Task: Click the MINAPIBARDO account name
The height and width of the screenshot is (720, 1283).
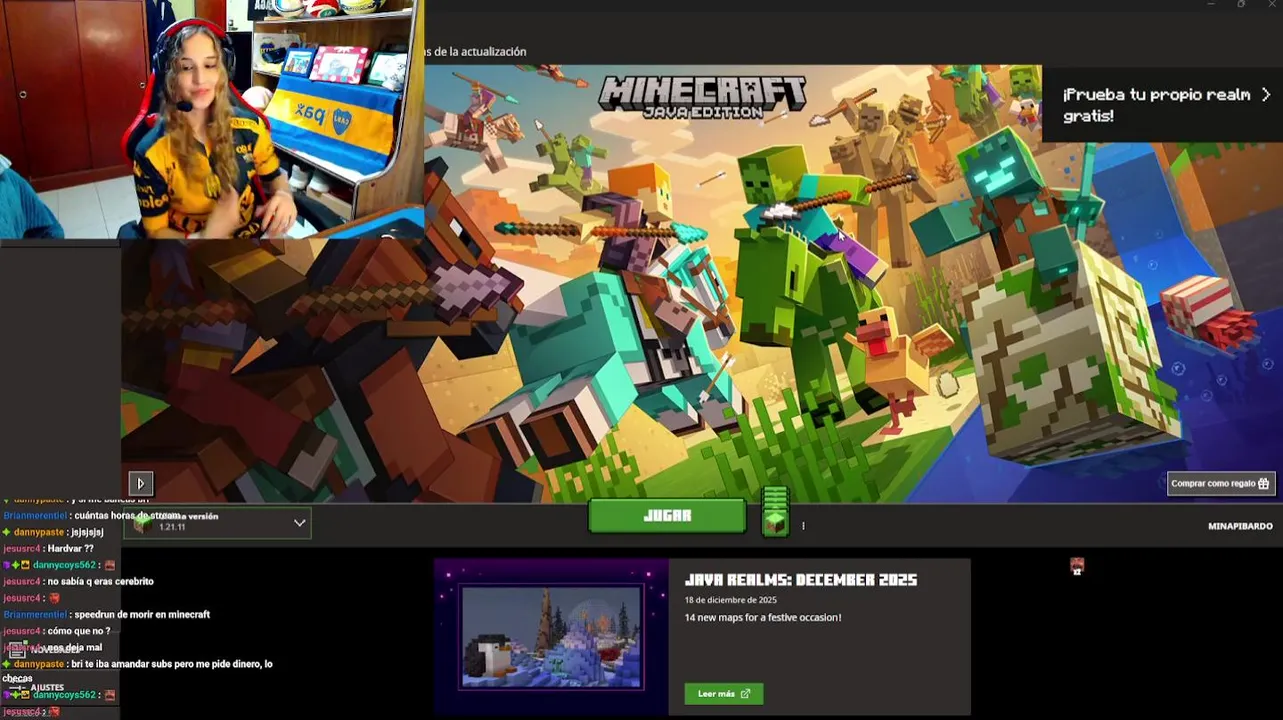Action: (x=1240, y=526)
